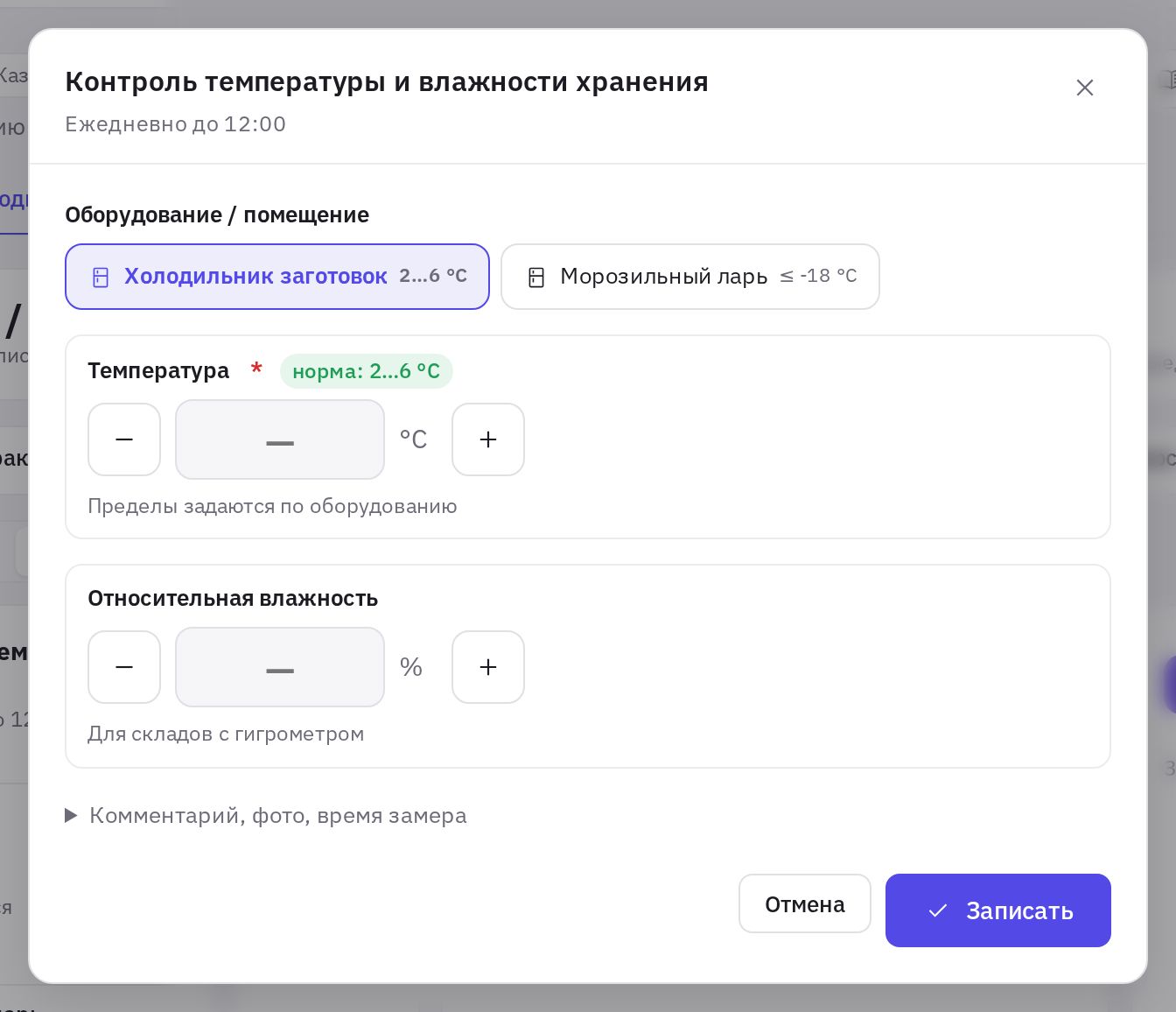Click the Оборудование / помещение heading

[217, 214]
